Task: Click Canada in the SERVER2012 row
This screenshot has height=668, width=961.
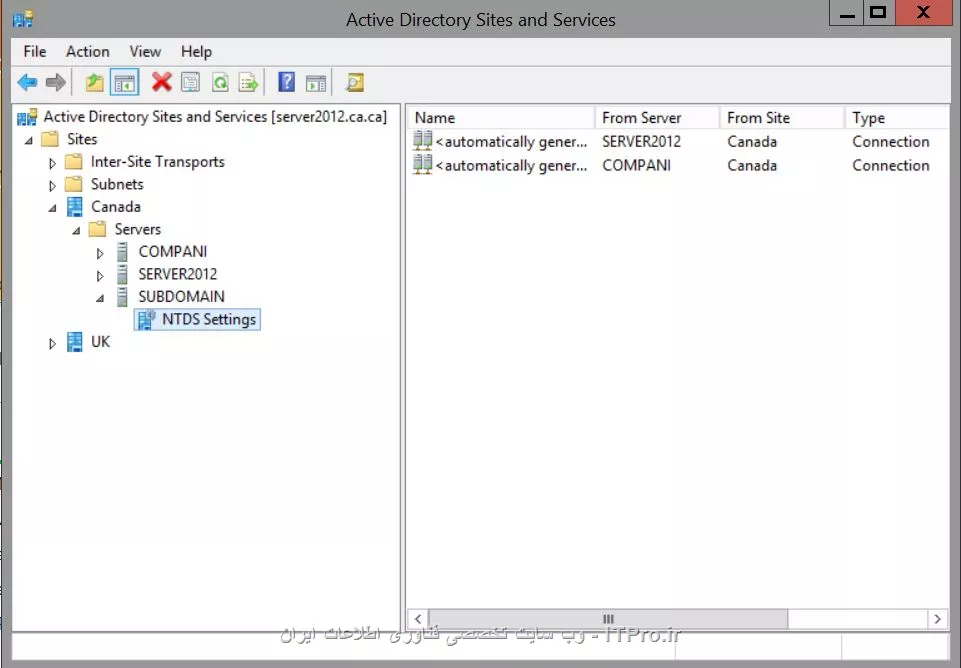Action: 752,142
